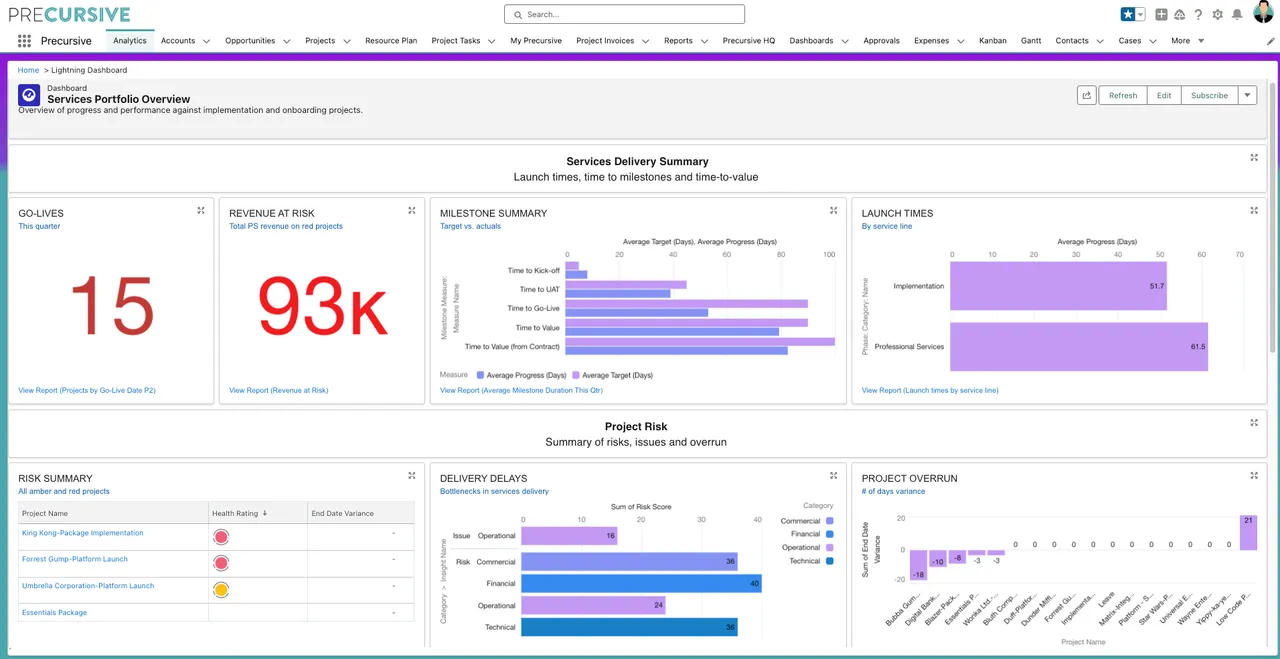The image size is (1280, 659).
Task: Click in the global Search field
Action: (625, 14)
